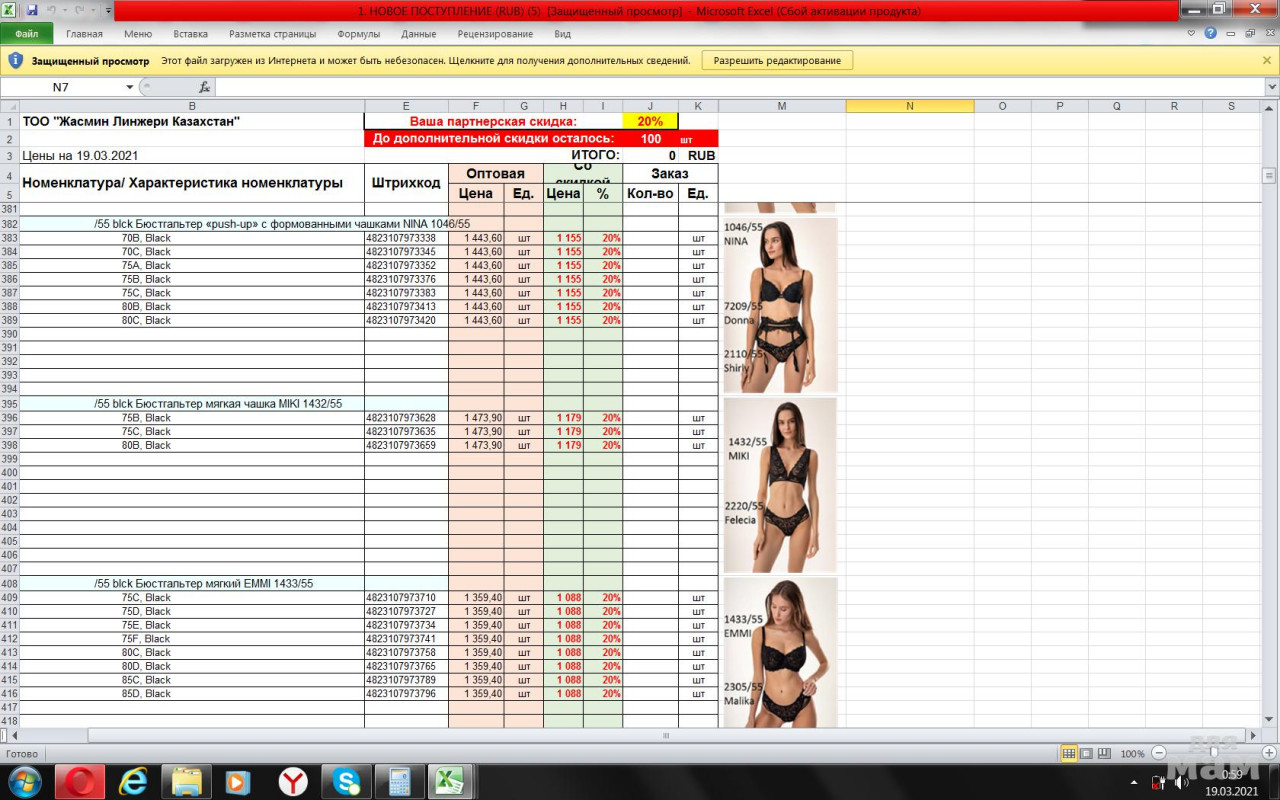Open Excel Help with the question mark icon
The height and width of the screenshot is (800, 1280).
(1211, 33)
